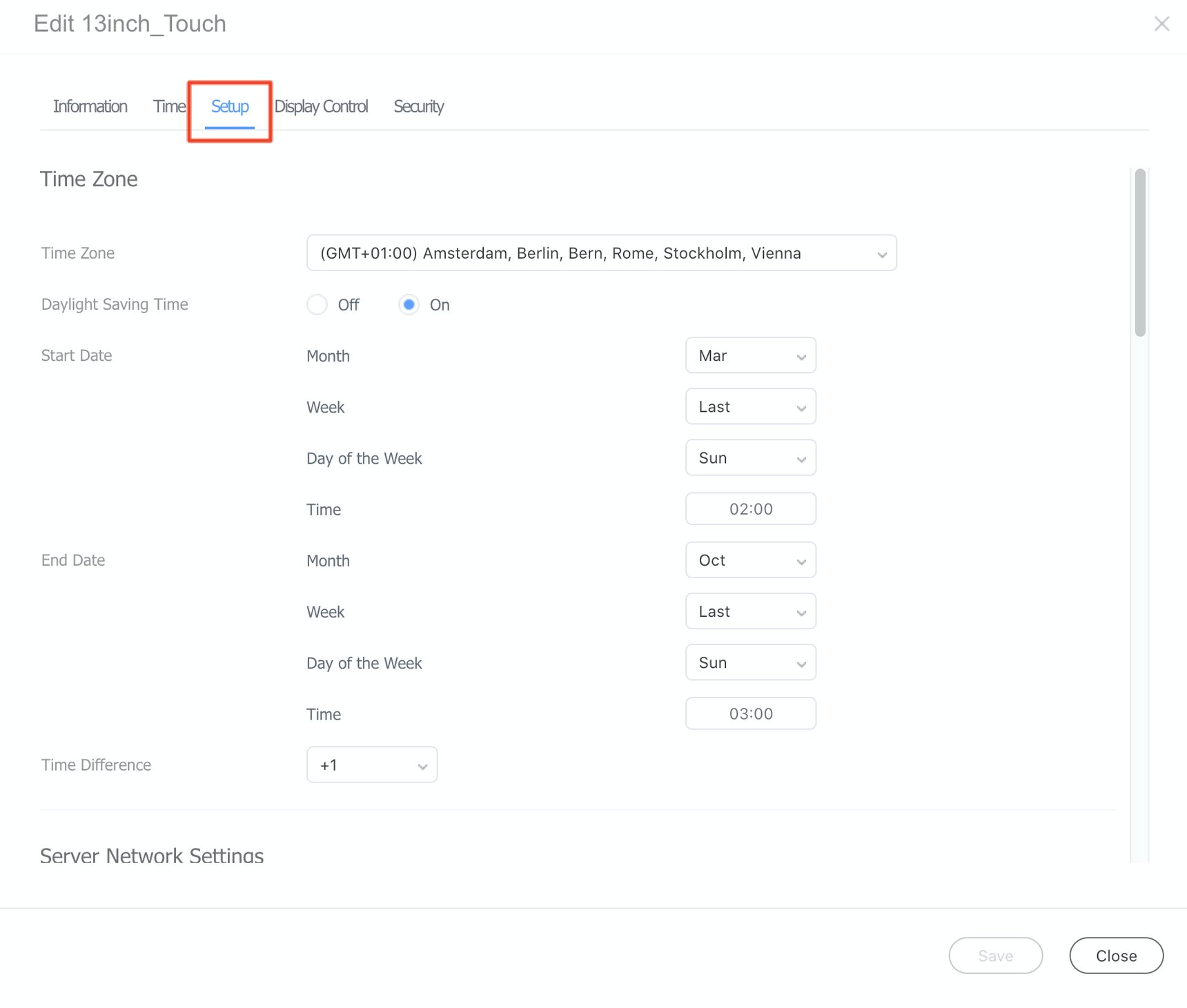
Task: Switch to the Time tab
Action: coord(169,106)
